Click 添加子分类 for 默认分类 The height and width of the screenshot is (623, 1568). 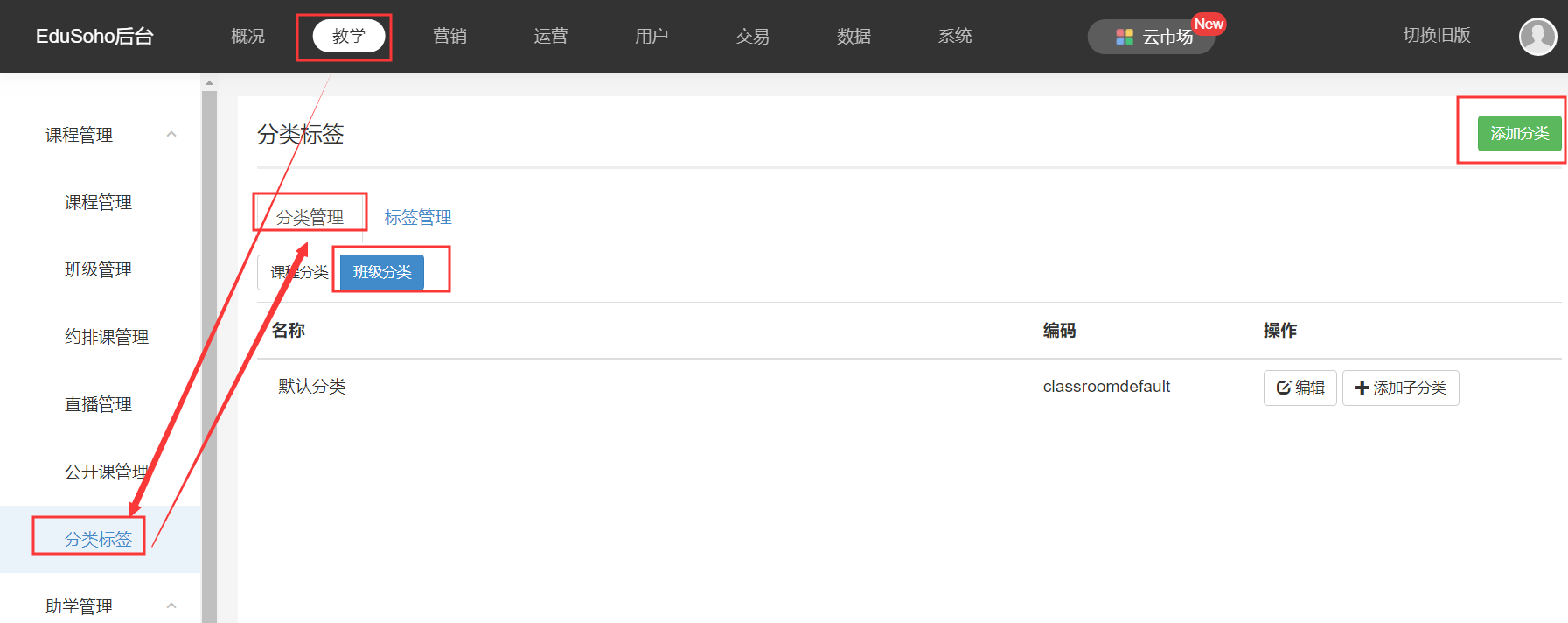(x=1400, y=388)
